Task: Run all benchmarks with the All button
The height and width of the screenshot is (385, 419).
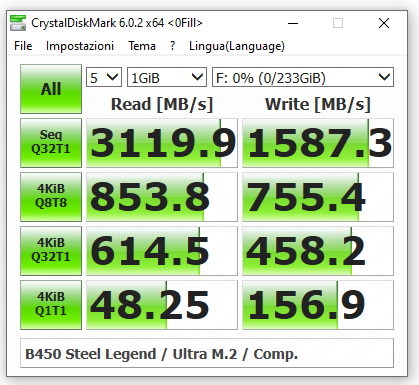Action: click(51, 89)
